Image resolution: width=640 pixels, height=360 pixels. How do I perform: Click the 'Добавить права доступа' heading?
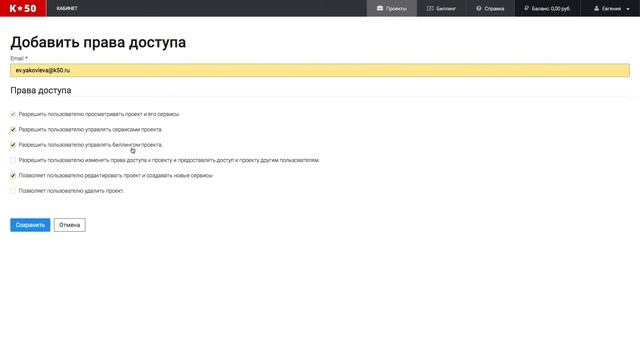click(98, 42)
